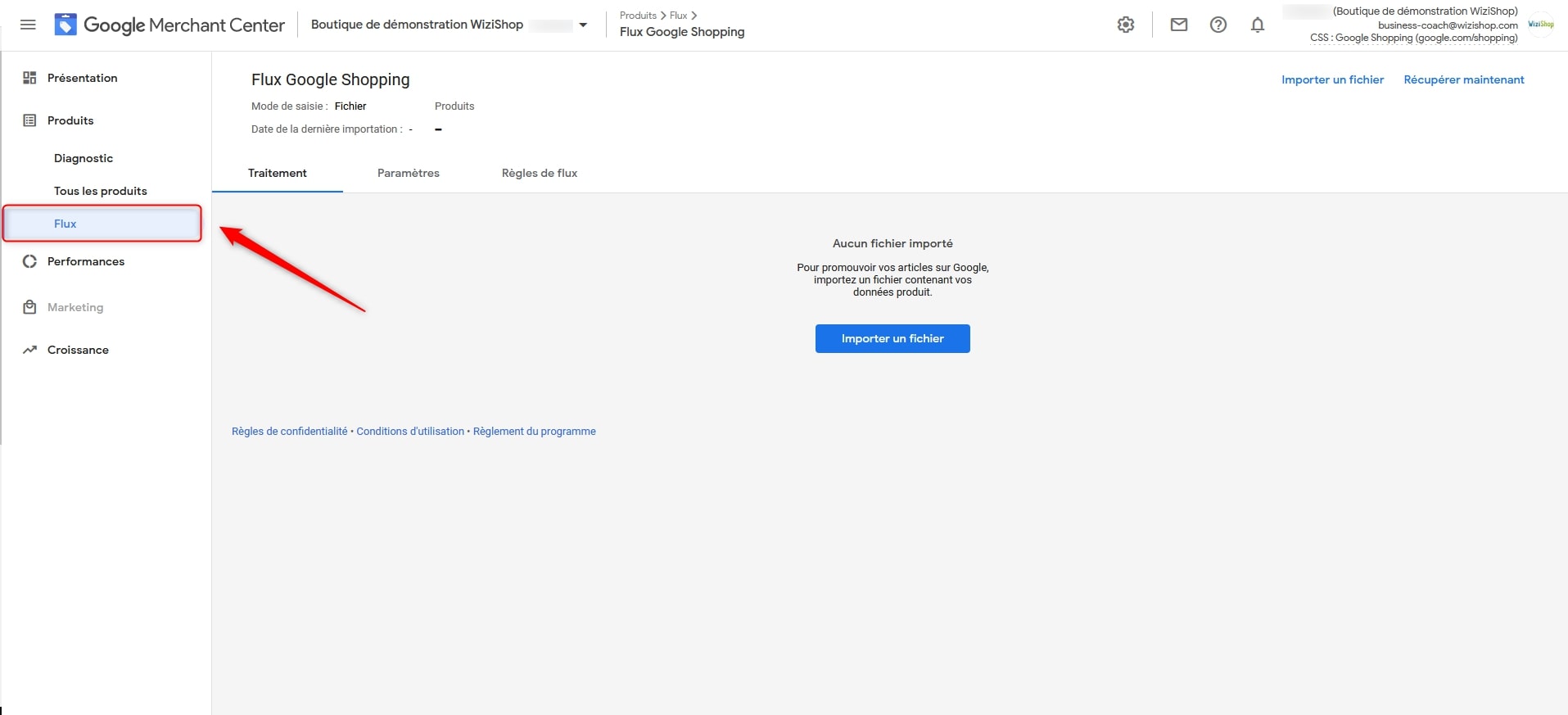Click the blue Importer un fichier button
The width and height of the screenshot is (1568, 715).
pos(892,338)
